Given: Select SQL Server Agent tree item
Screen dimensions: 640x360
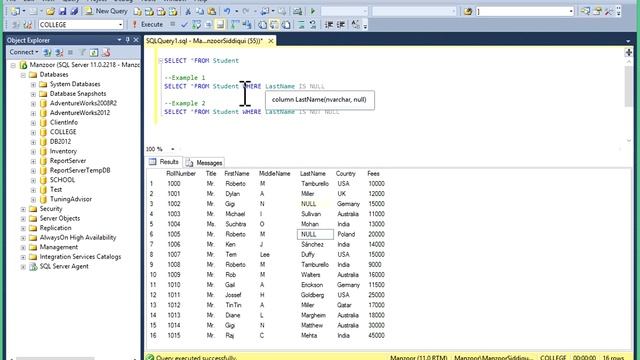Looking at the screenshot, I should (x=64, y=267).
